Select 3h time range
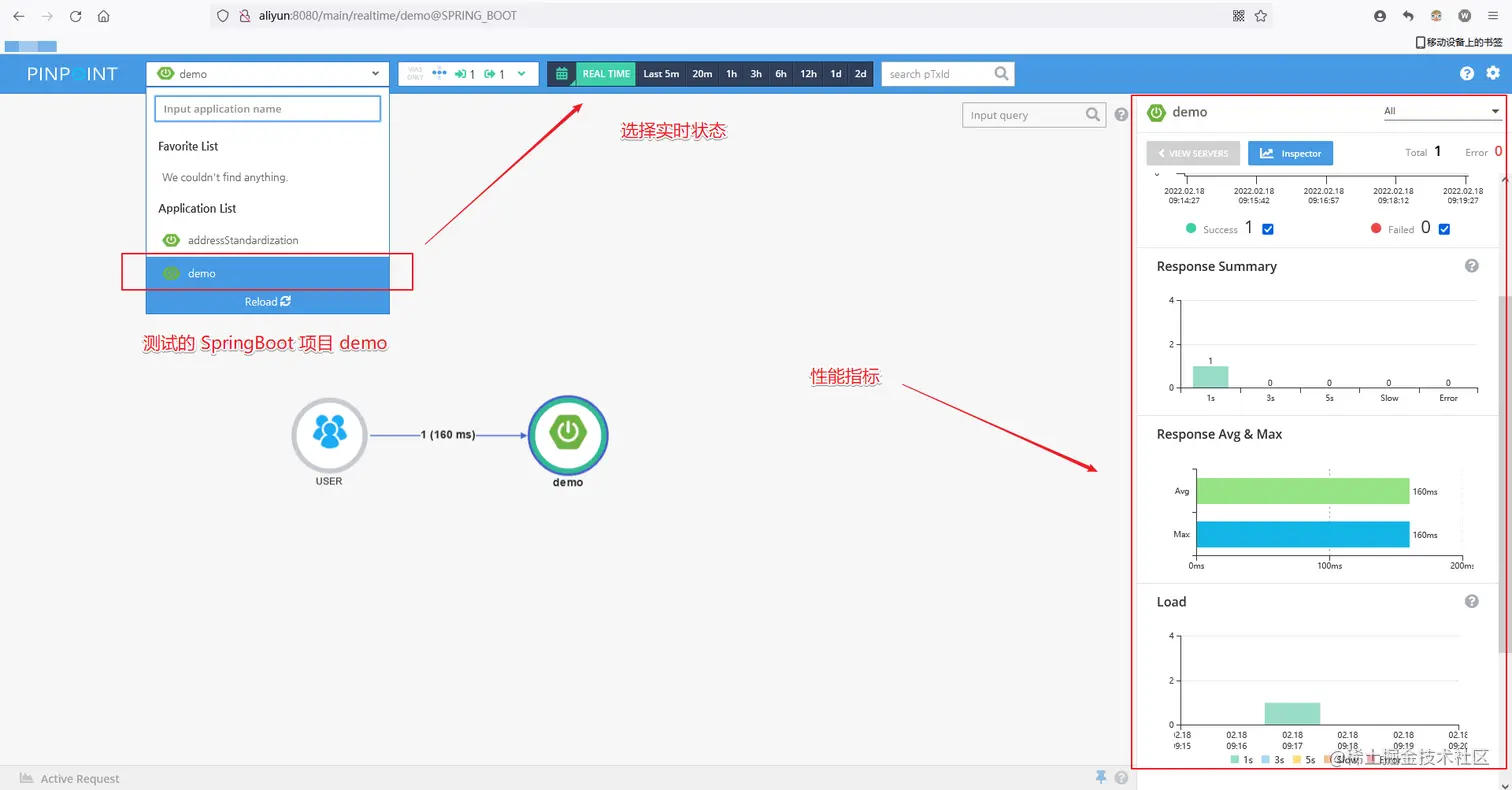1512x790 pixels. 756,74
